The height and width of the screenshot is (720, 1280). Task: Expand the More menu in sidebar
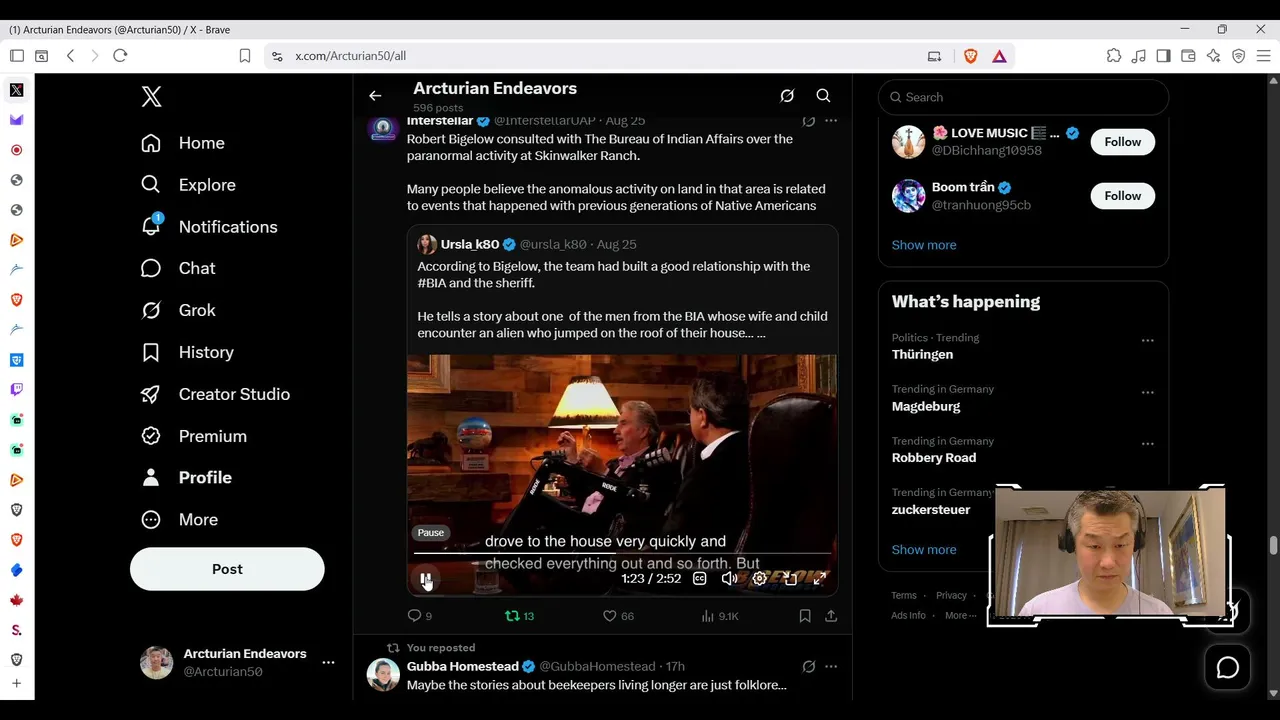[180, 520]
